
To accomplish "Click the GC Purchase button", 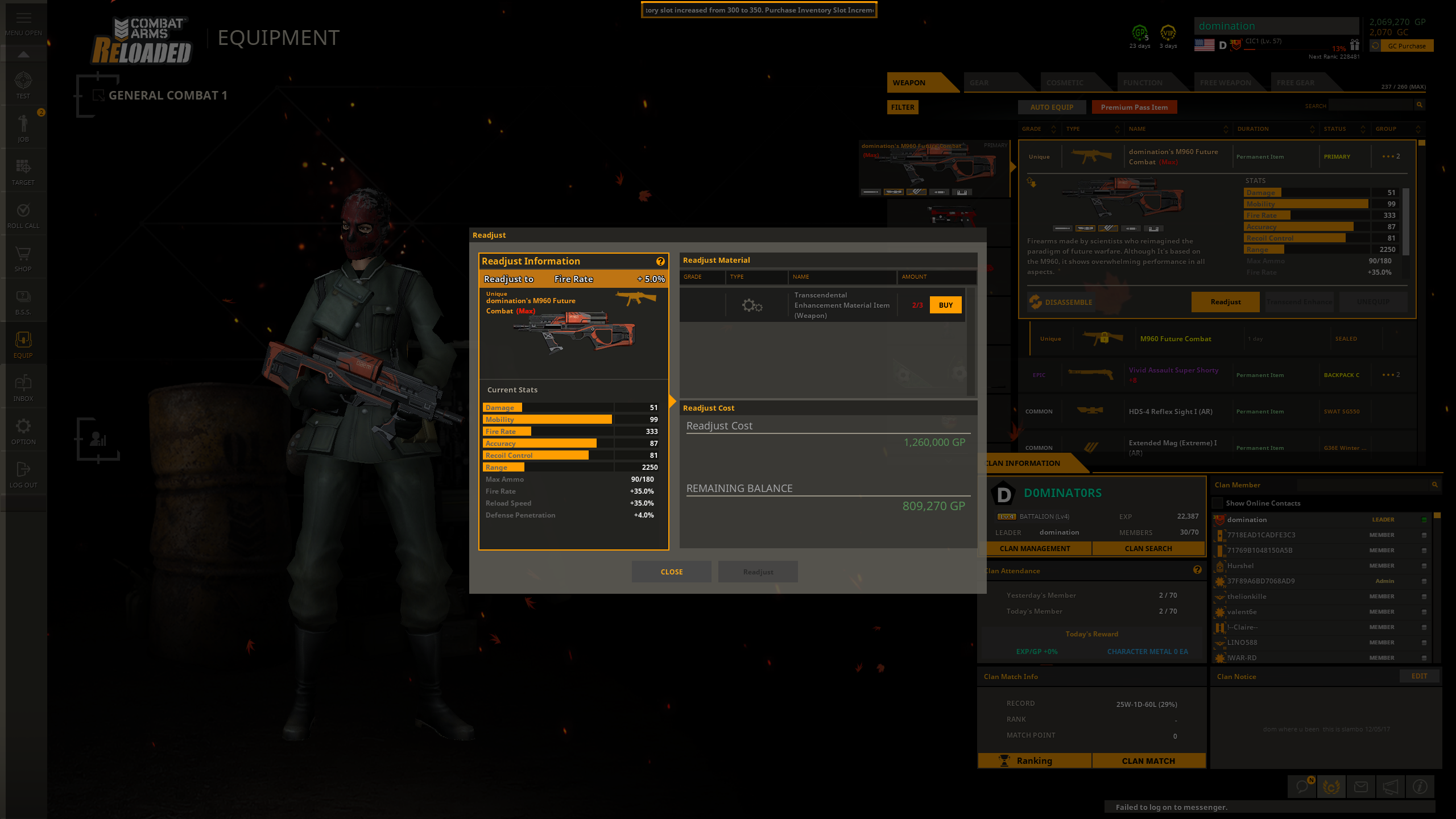I will click(x=1407, y=46).
